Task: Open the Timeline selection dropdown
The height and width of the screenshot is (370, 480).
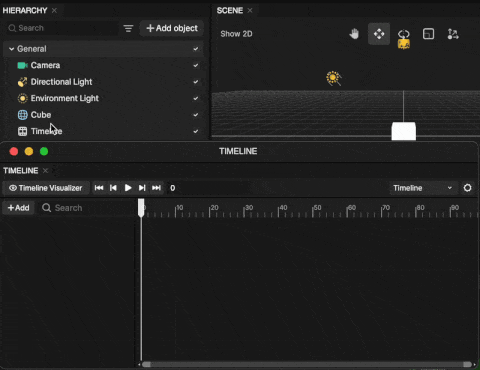Action: tap(422, 188)
